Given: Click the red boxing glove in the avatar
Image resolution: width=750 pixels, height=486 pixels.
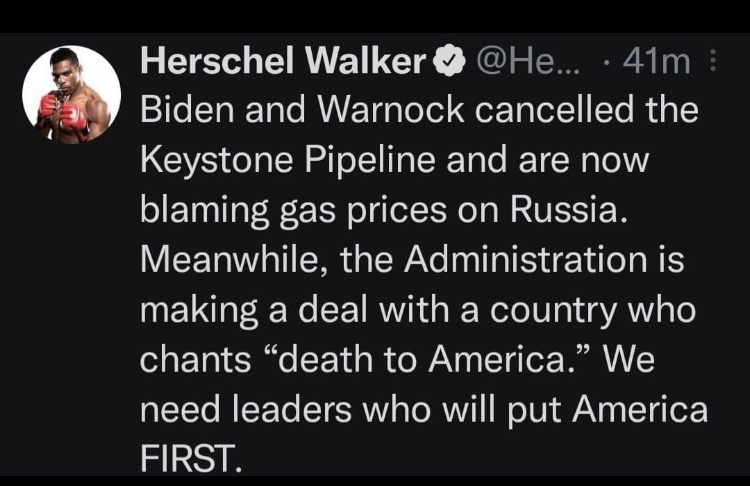Looking at the screenshot, I should (50, 108).
